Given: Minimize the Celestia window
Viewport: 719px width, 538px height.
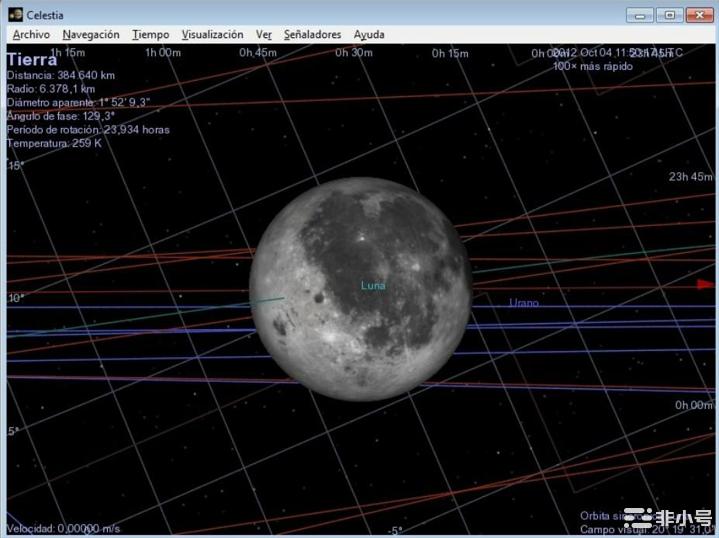Looking at the screenshot, I should (640, 14).
